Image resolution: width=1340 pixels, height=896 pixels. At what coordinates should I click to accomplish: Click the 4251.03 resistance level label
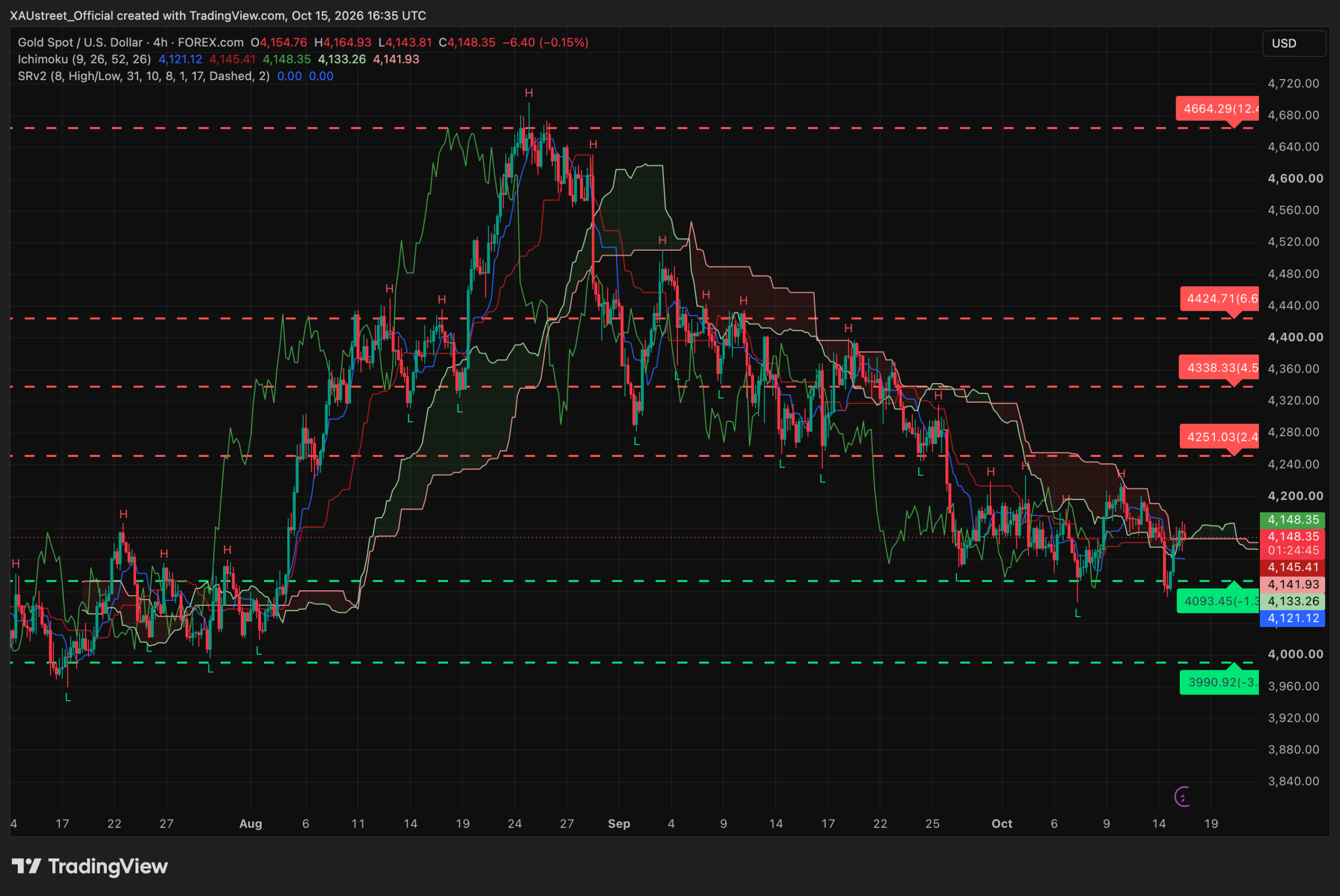point(1220,436)
